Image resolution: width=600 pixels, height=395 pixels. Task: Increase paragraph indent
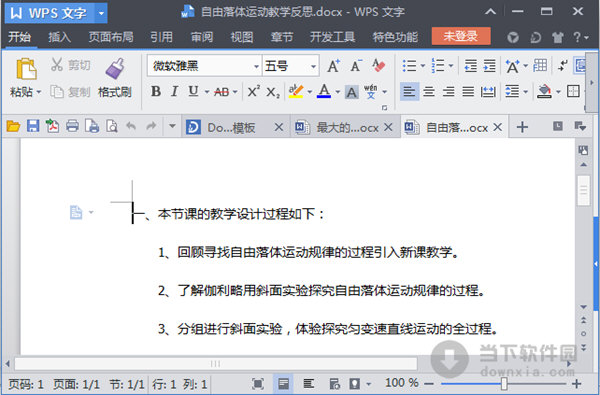489,66
